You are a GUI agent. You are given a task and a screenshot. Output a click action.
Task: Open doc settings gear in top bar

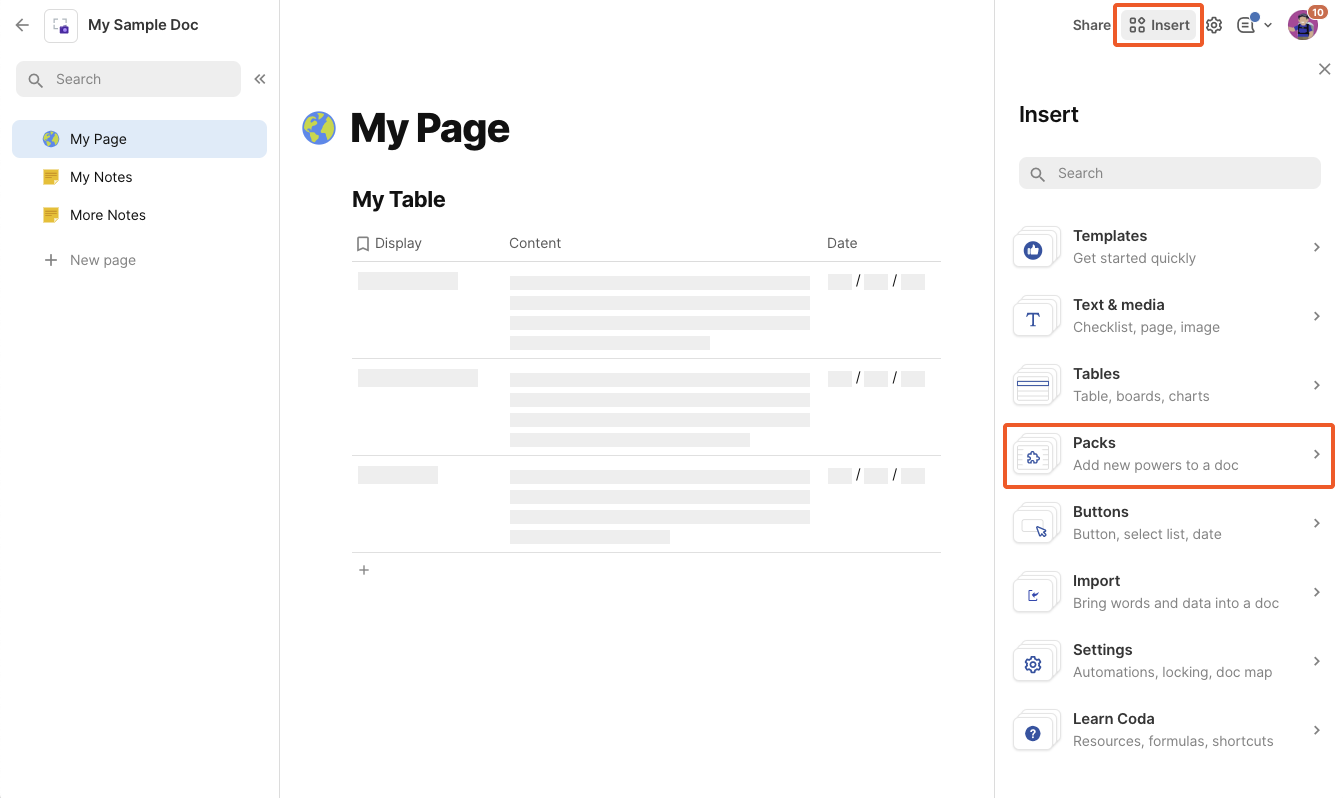[1214, 25]
